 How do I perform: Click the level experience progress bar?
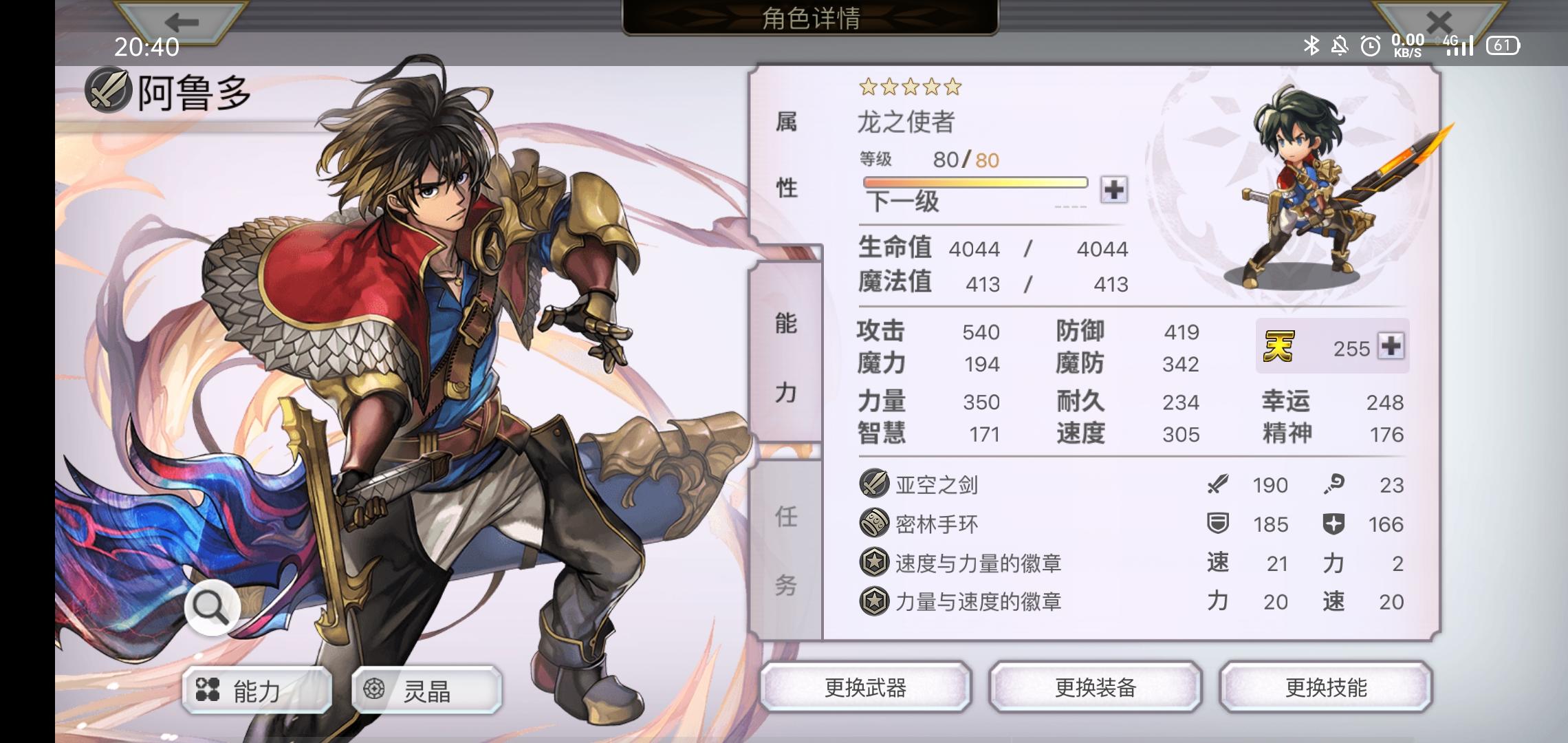coord(975,182)
